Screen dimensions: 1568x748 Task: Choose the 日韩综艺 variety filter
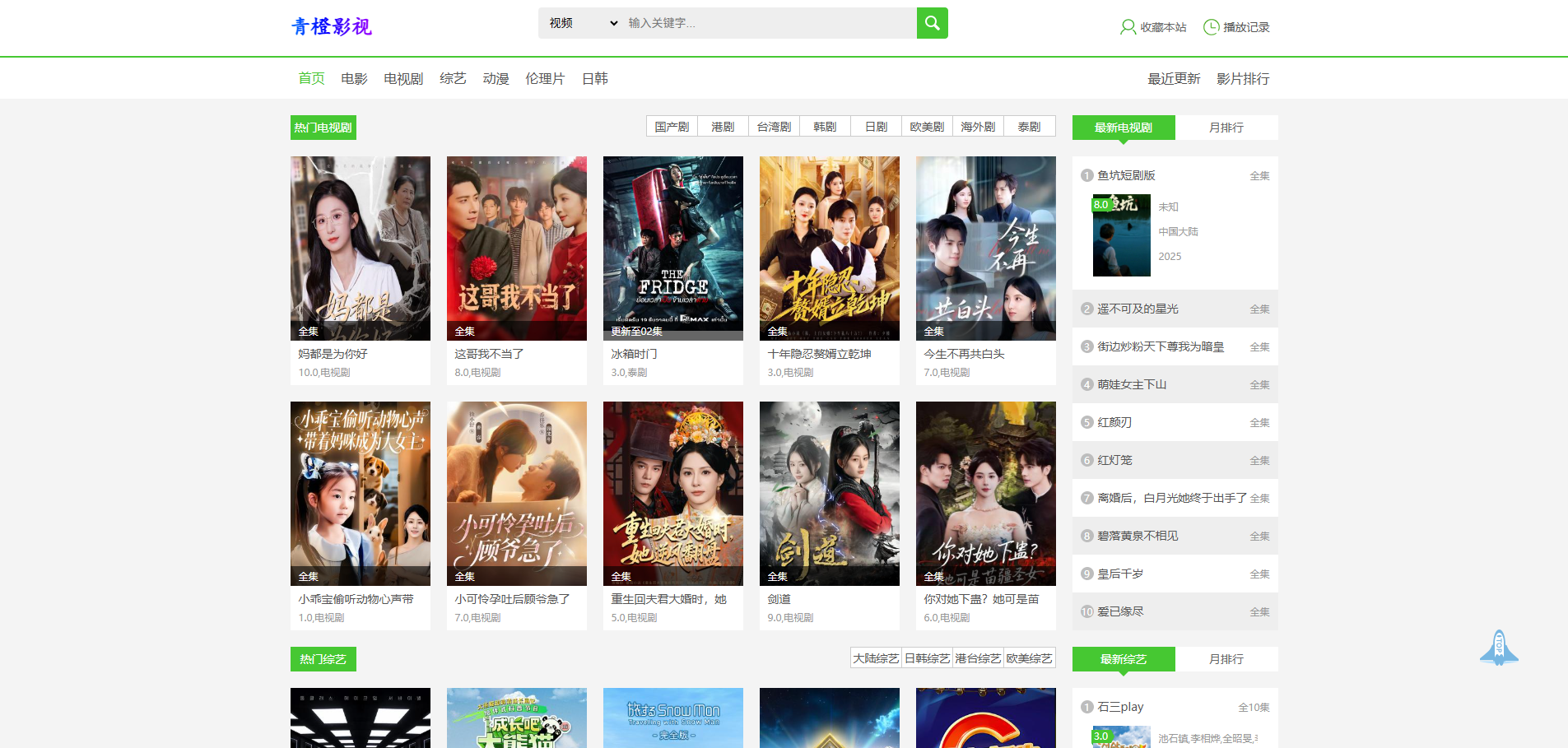927,658
